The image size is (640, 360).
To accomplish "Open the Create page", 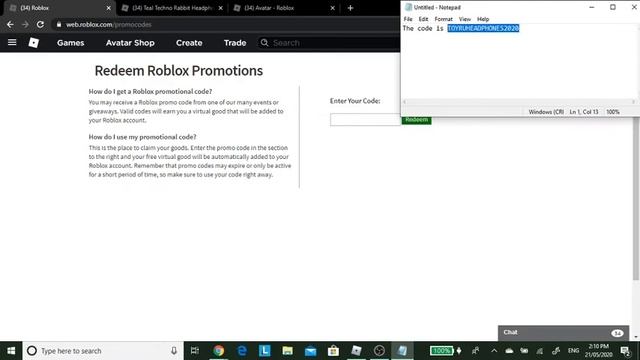I will coord(189,43).
